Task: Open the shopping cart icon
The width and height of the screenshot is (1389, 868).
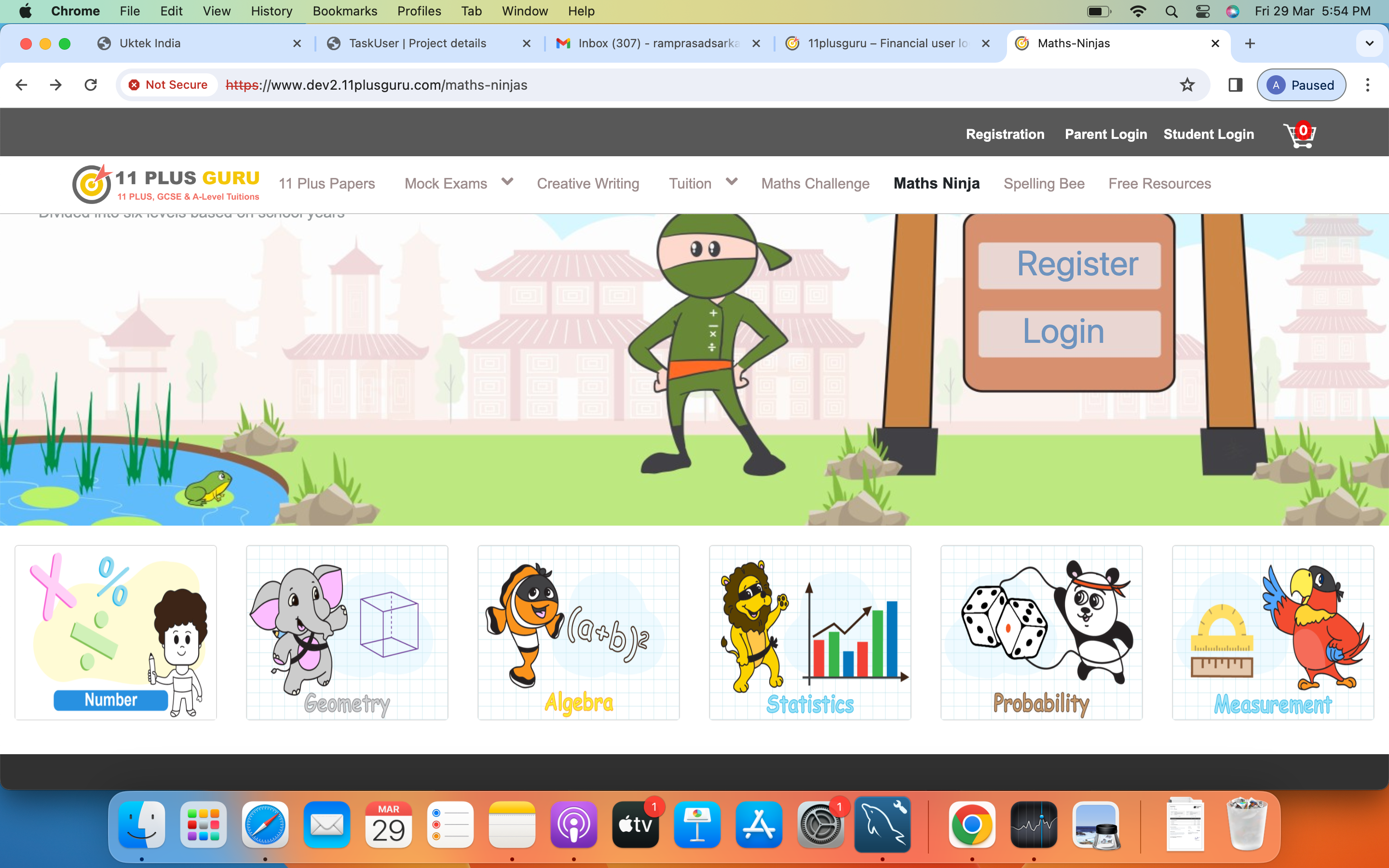Action: click(1299, 136)
